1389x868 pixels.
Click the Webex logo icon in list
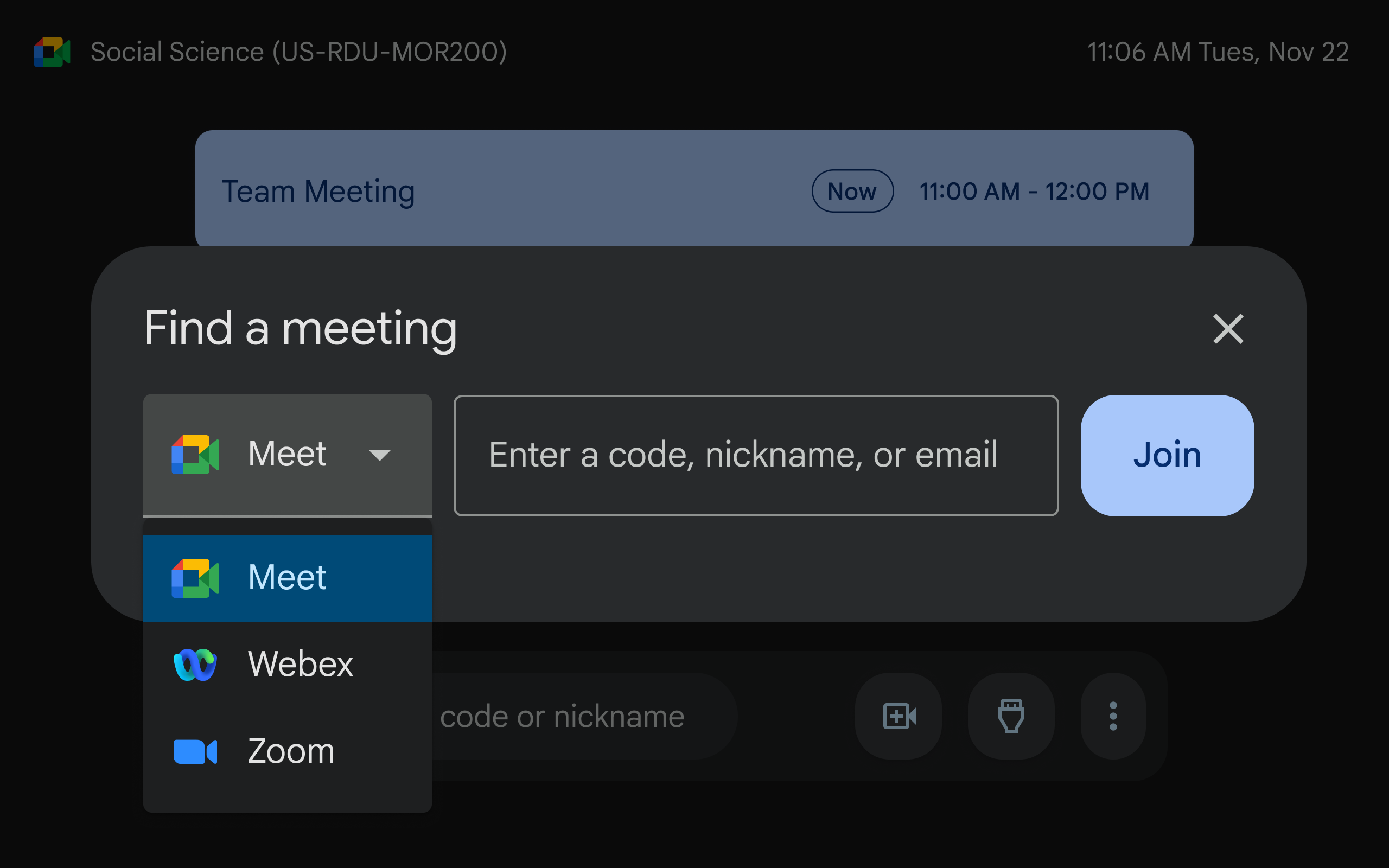point(195,665)
